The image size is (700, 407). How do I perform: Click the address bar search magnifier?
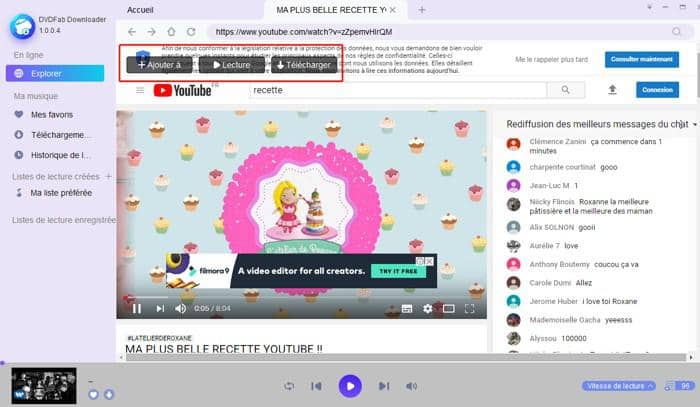click(676, 32)
